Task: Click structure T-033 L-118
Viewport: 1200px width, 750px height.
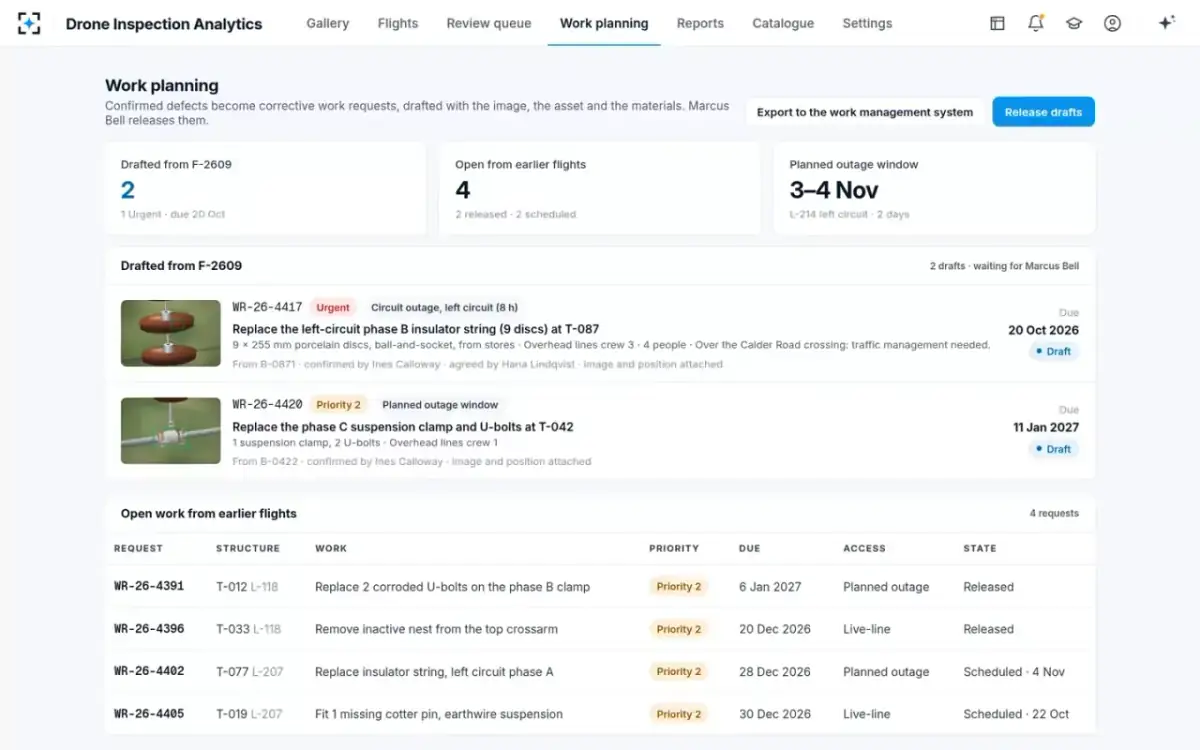Action: [x=248, y=629]
